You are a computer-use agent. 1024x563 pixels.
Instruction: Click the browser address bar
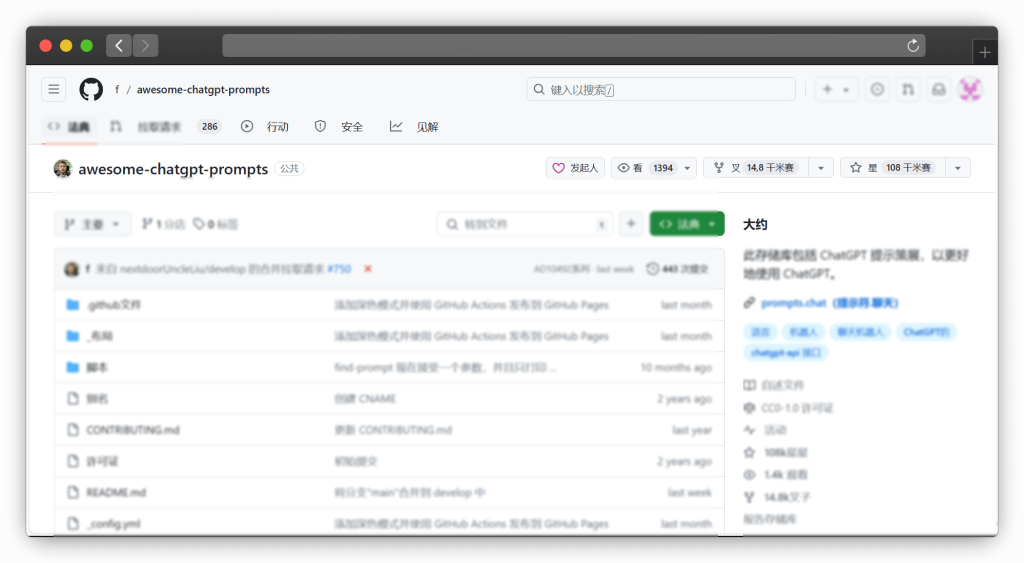(x=573, y=45)
